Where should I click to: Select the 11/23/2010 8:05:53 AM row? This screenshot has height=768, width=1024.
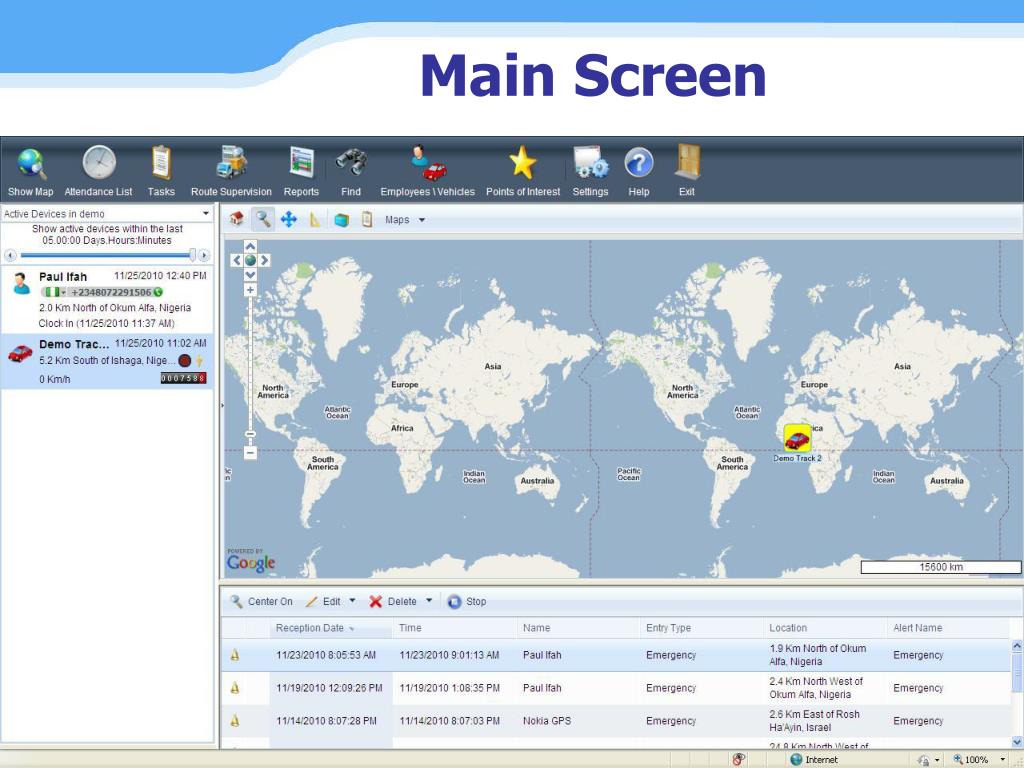616,655
